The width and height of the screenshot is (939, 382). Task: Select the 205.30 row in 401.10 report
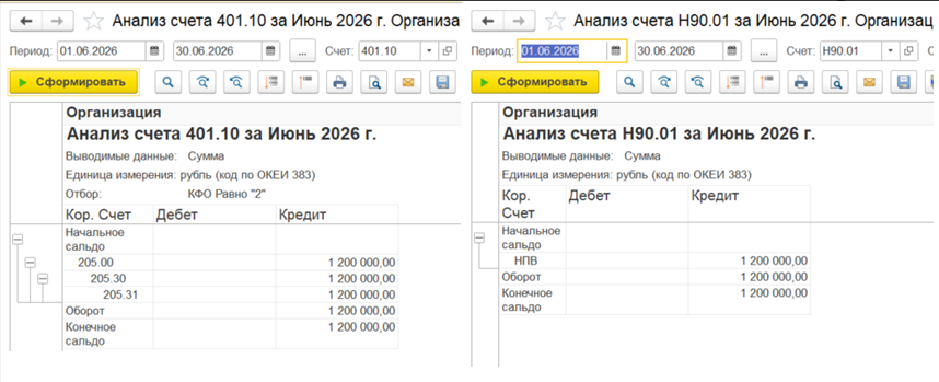(230, 278)
